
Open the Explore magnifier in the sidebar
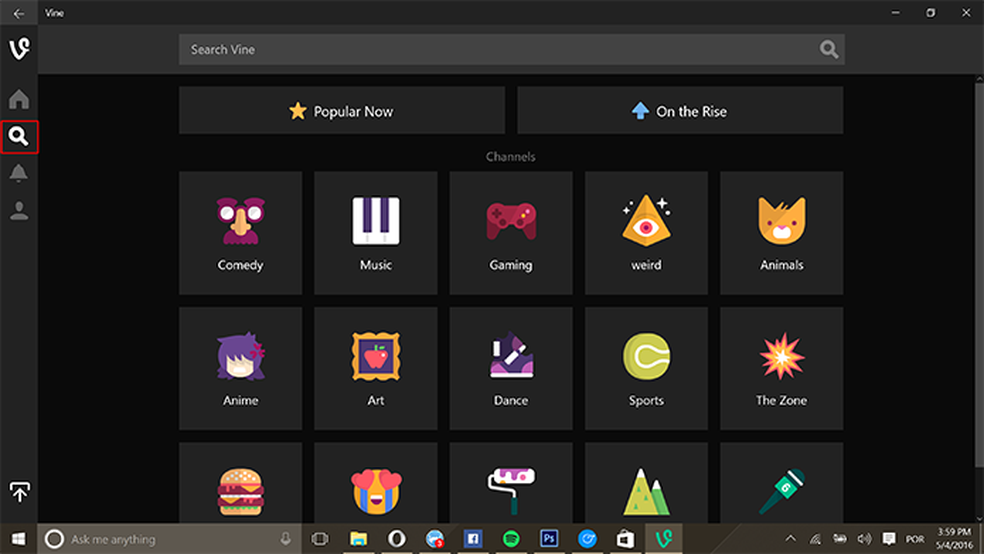tap(19, 136)
